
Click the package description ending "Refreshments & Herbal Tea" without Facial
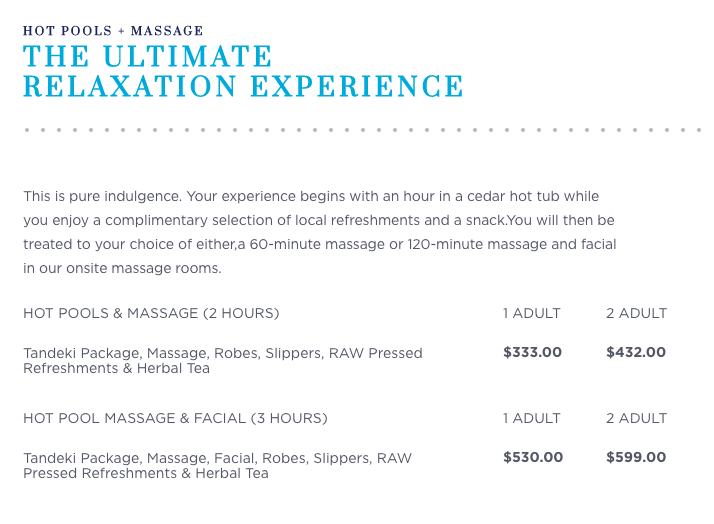pos(222,360)
